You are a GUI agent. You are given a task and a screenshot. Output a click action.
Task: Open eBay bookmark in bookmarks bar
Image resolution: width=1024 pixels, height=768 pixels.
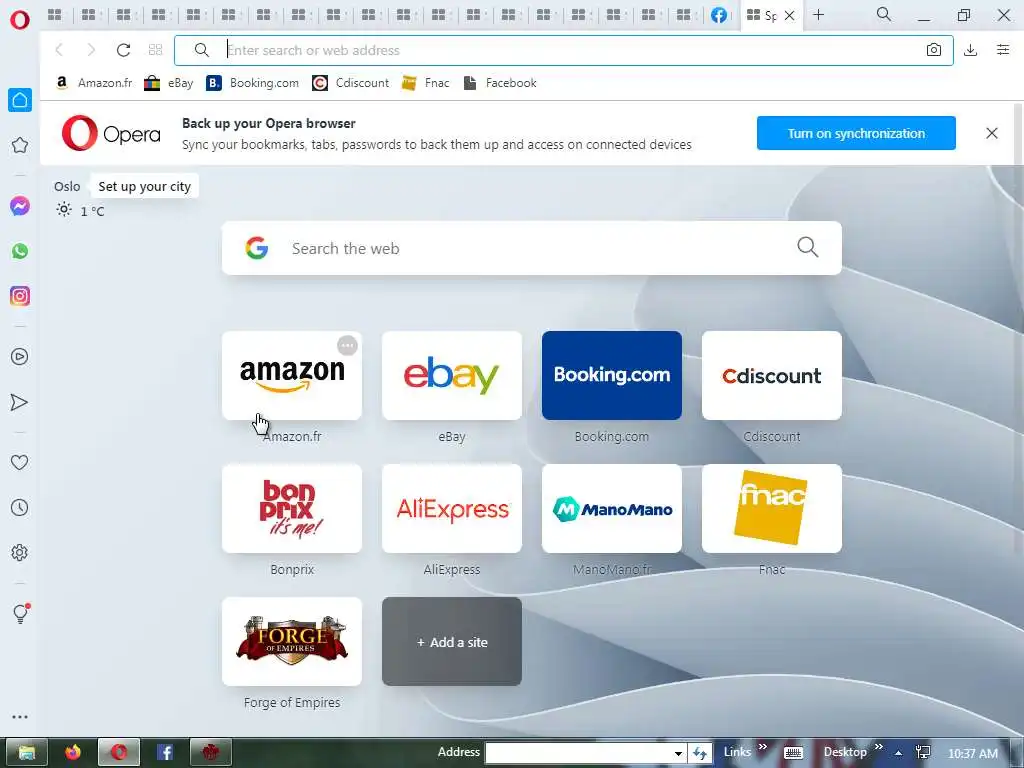point(168,83)
